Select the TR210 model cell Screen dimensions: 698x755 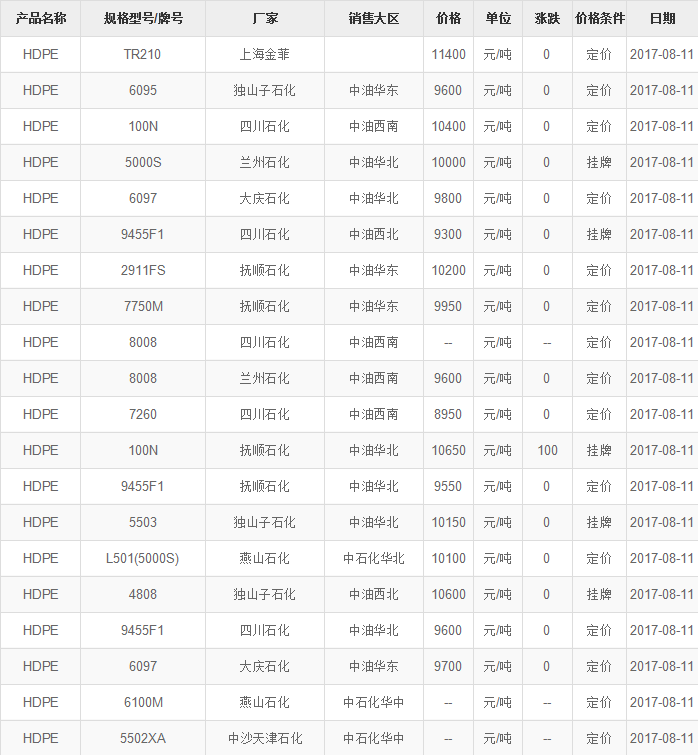(142, 54)
